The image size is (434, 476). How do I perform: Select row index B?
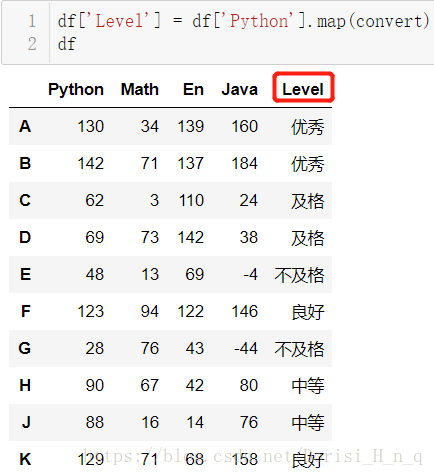[x=25, y=163]
